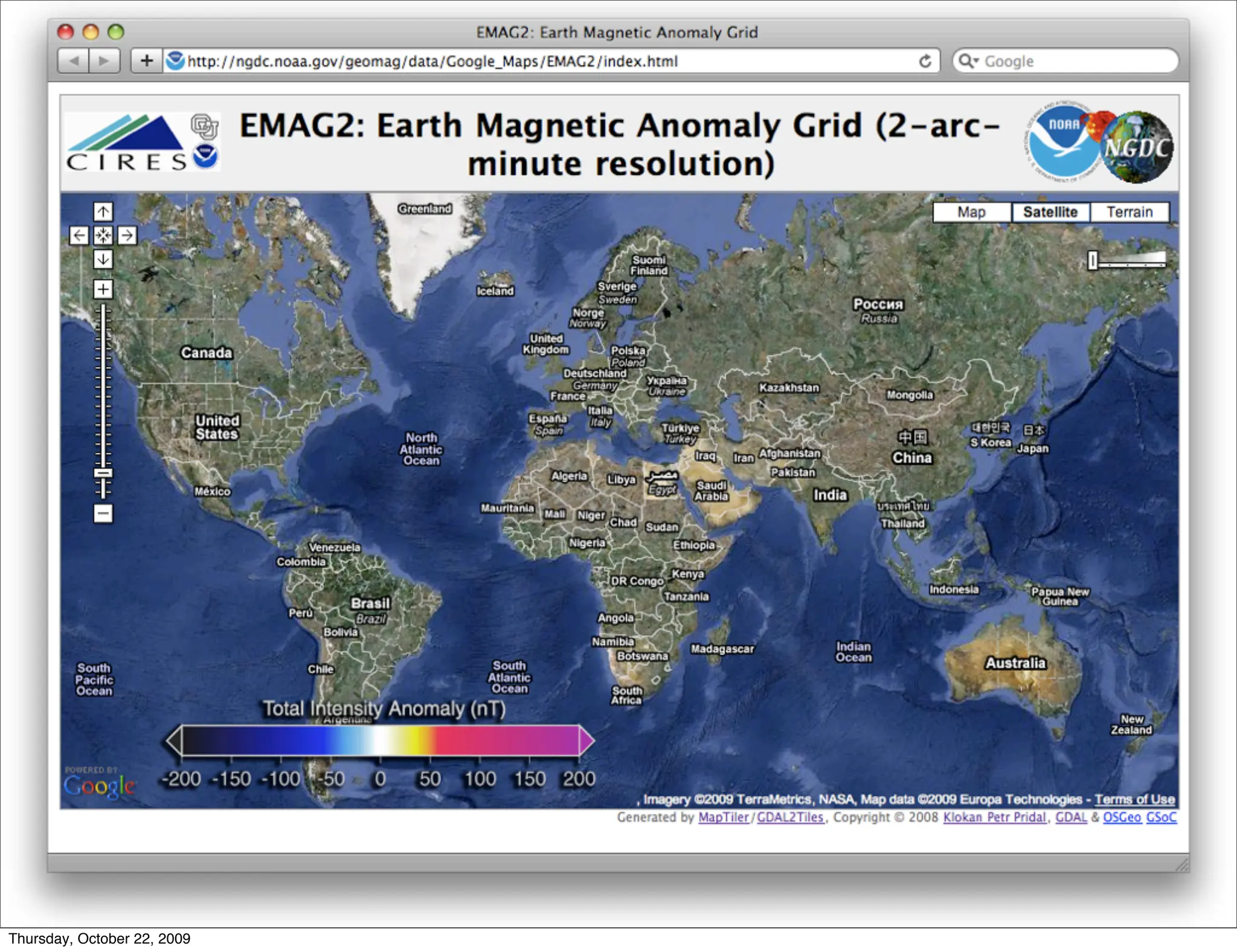This screenshot has width=1237, height=952.
Task: Click the vertical zoom level slider handle
Action: coord(103,472)
